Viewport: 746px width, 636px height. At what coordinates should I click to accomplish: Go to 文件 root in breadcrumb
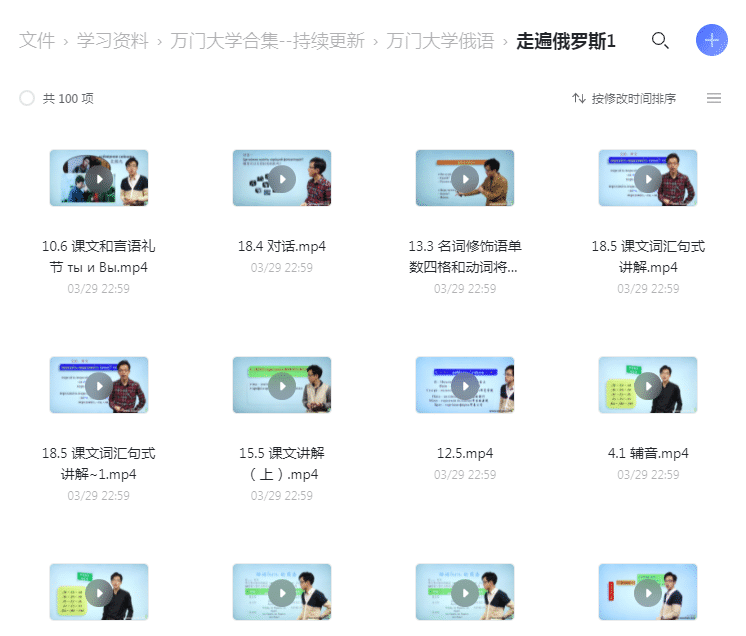[37, 41]
